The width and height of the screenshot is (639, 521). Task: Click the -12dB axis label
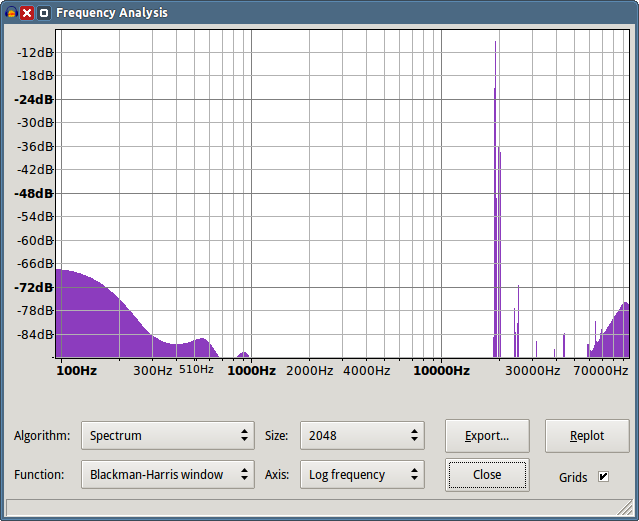pos(35,53)
